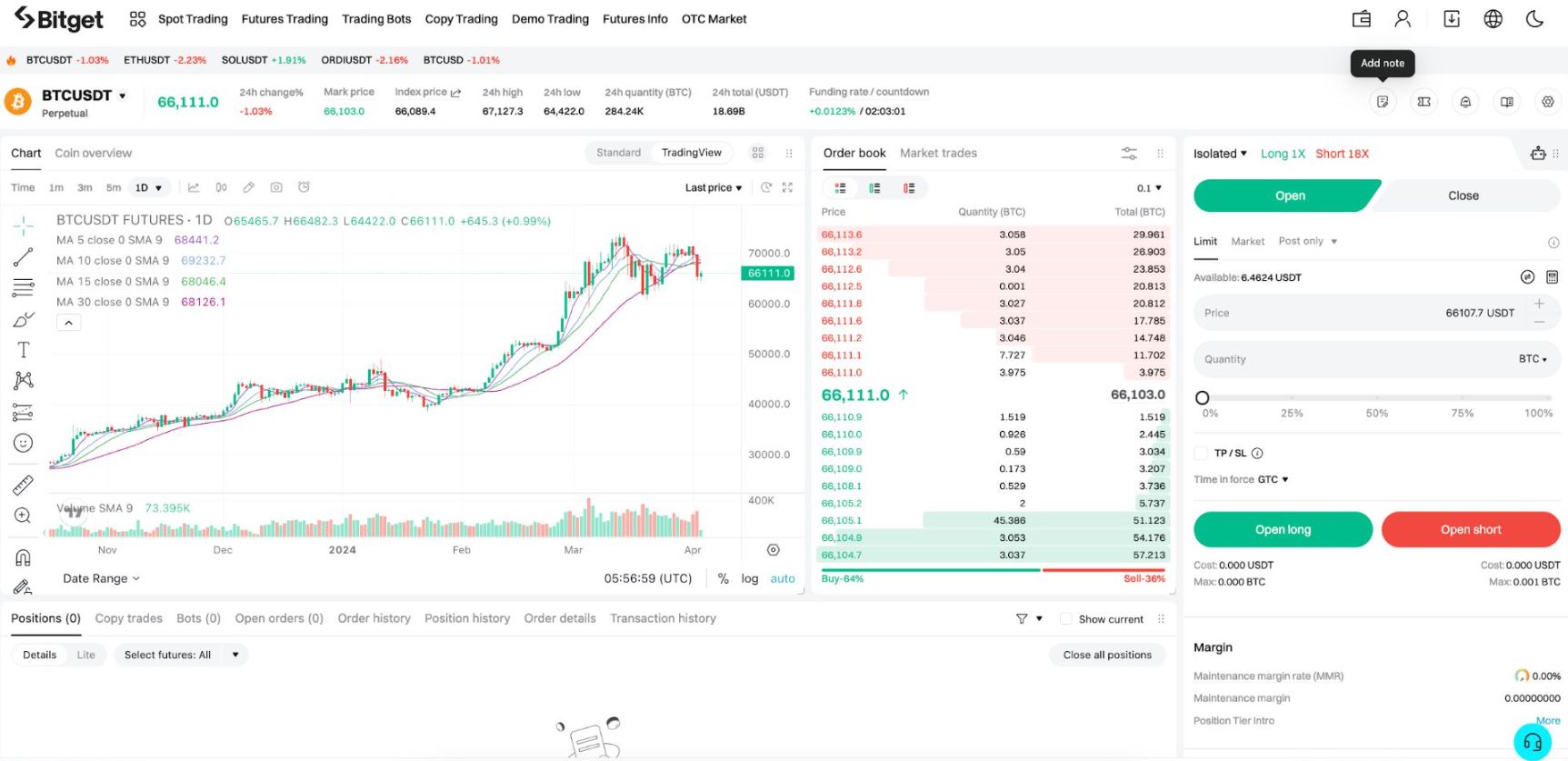Open the multi-chart layout grid icon
Image resolution: width=1568 pixels, height=761 pixels.
coord(758,153)
